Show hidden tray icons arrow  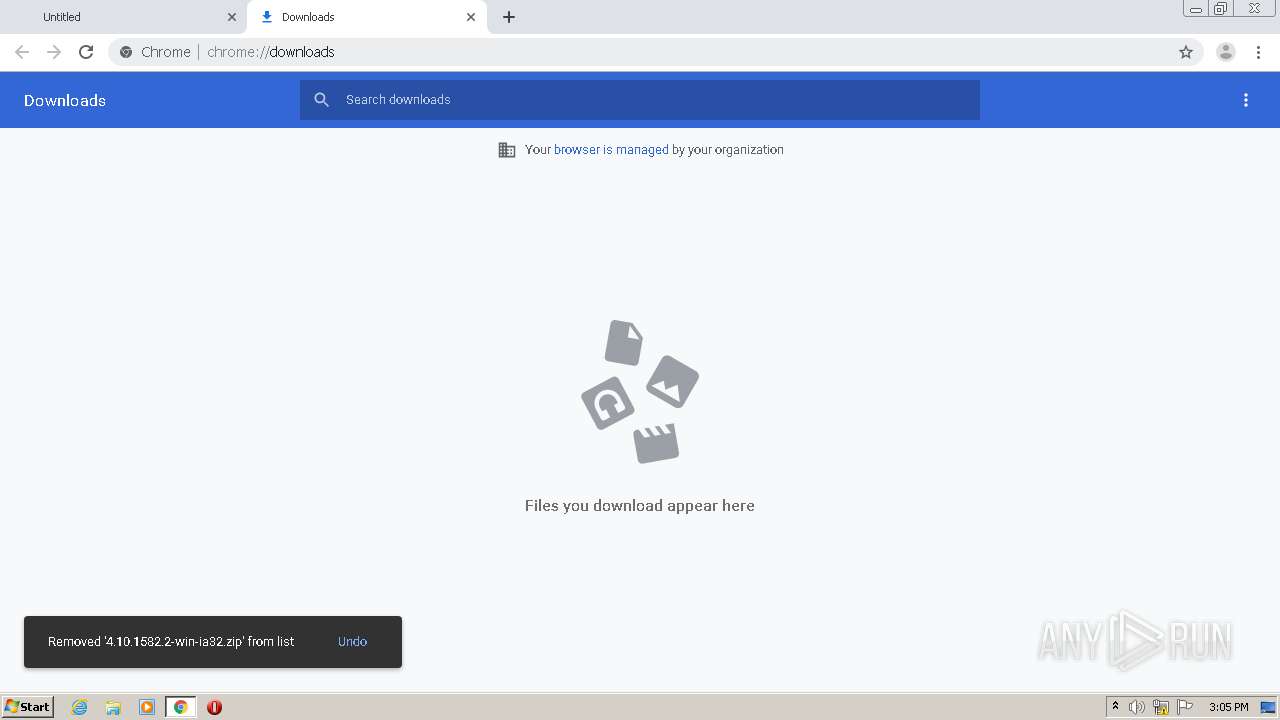1115,707
